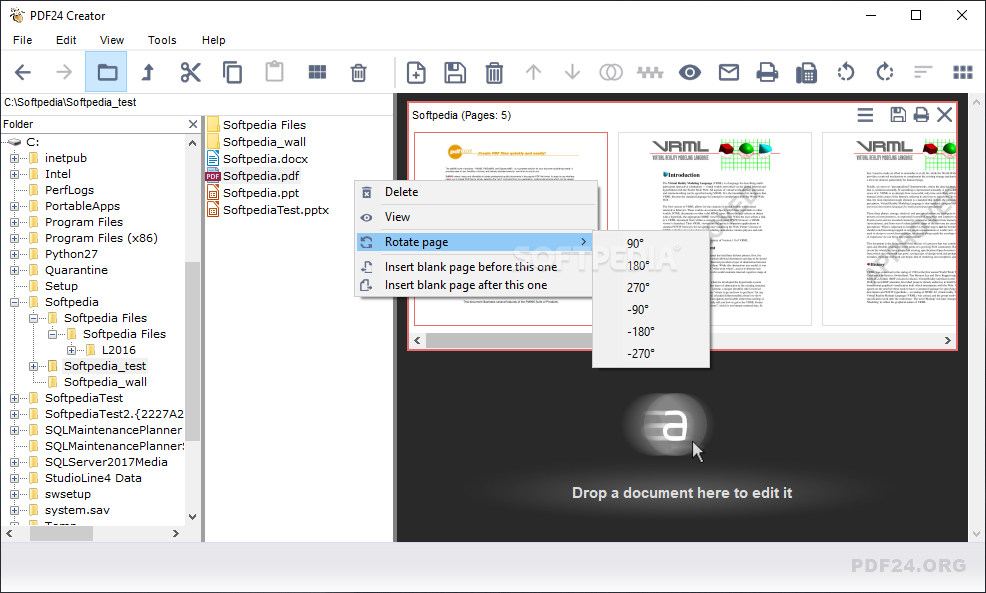Viewport: 986px width, 593px height.
Task: Go back with the left arrow toolbar icon
Action: (23, 73)
